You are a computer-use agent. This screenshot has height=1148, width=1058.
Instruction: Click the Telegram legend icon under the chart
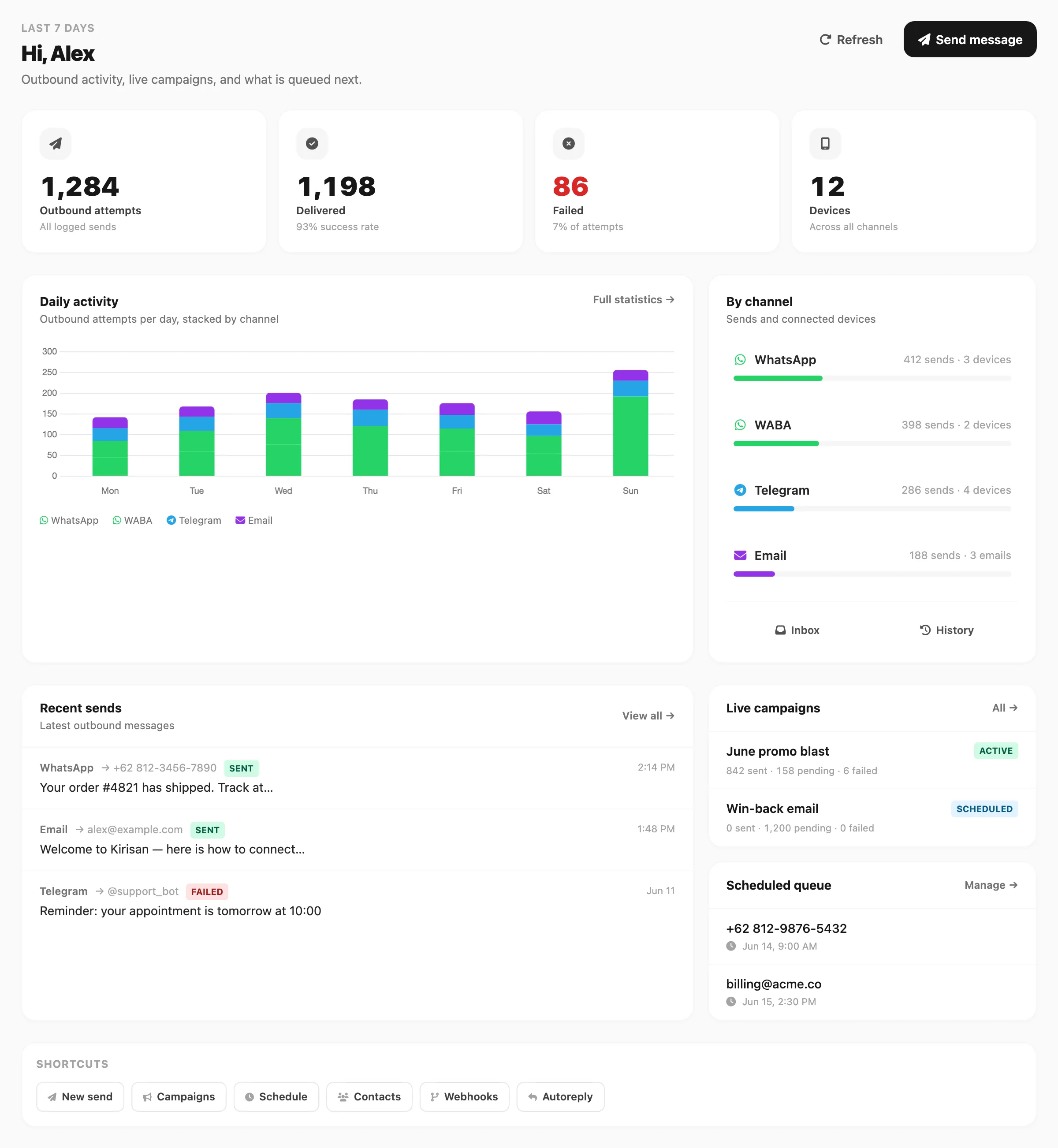171,521
